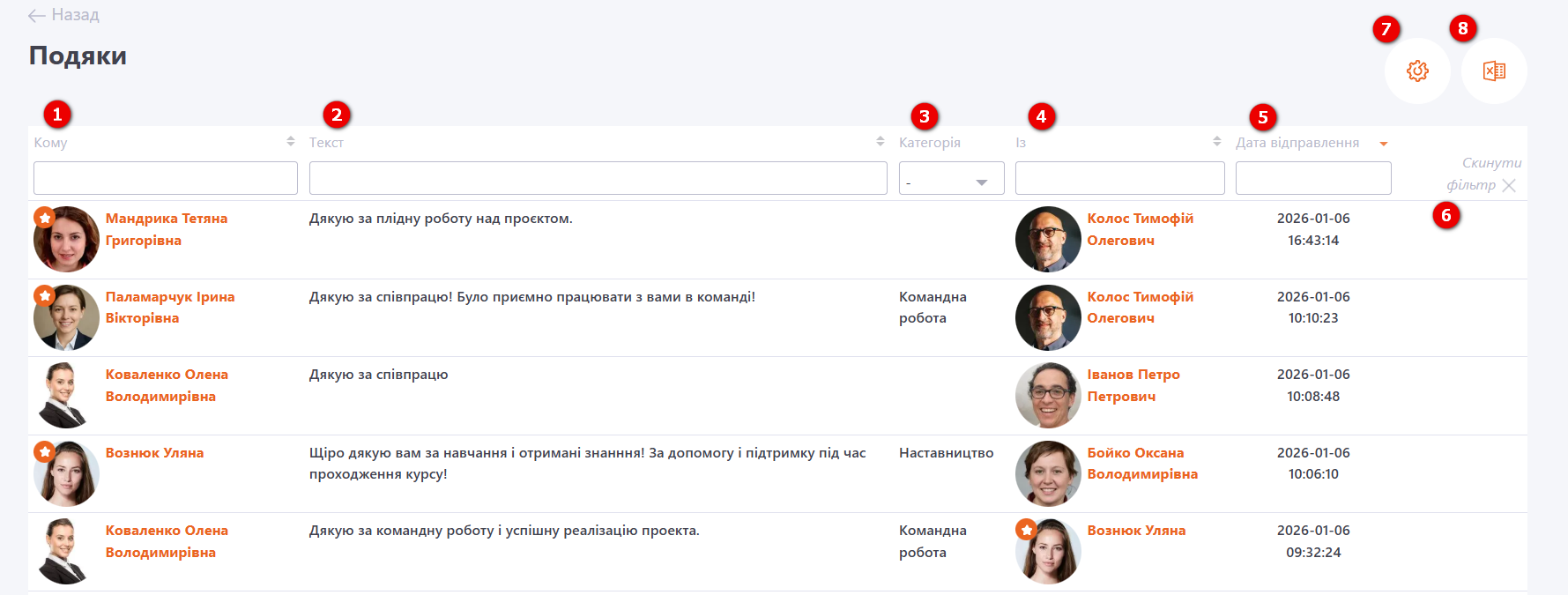The width and height of the screenshot is (1568, 595).
Task: Click the Дата відправлення filter field
Action: pos(1312,178)
